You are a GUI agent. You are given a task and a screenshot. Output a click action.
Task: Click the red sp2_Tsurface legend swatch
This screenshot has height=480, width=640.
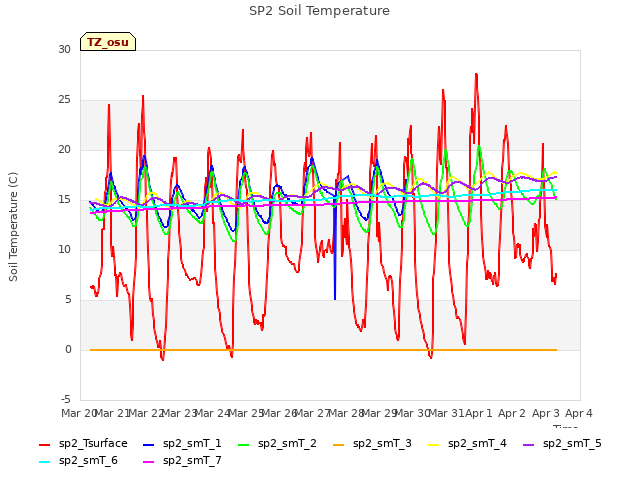click(44, 444)
